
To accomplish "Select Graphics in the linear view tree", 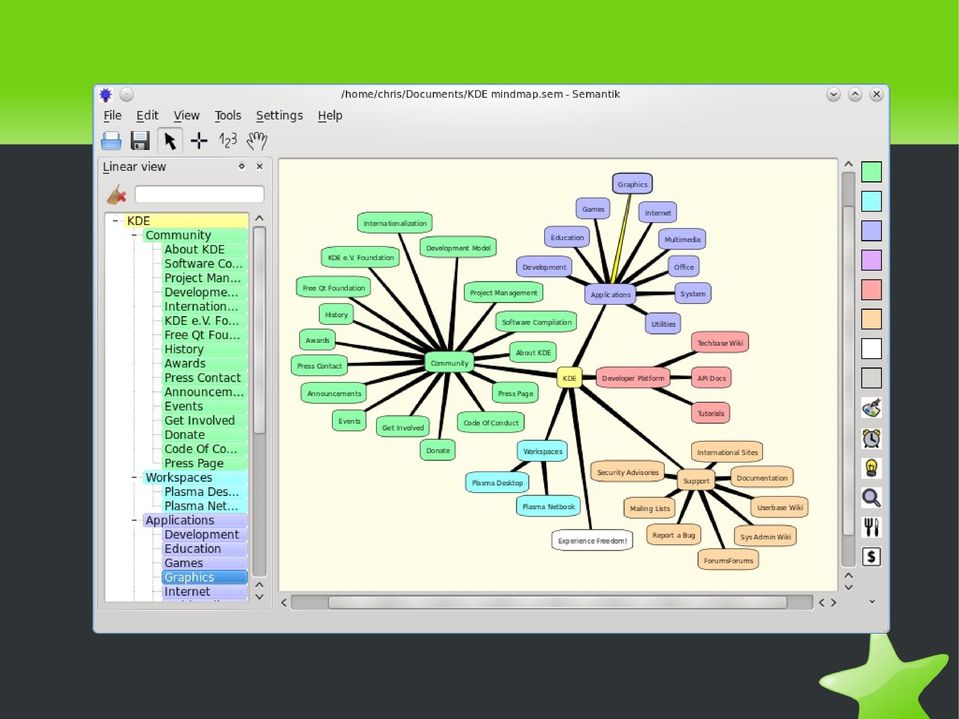I will (x=204, y=577).
